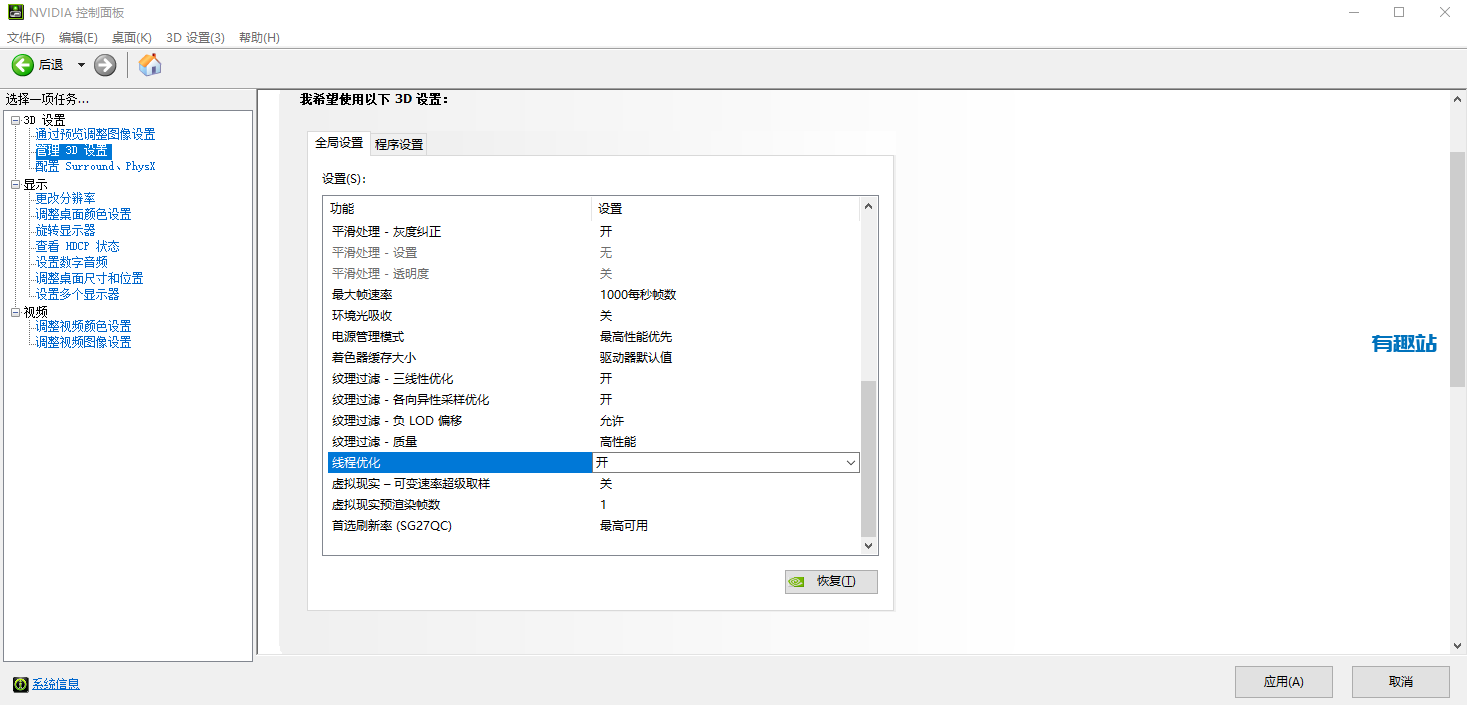Open 调整视频颜色设置 page
The height and width of the screenshot is (705, 1467).
tap(83, 326)
